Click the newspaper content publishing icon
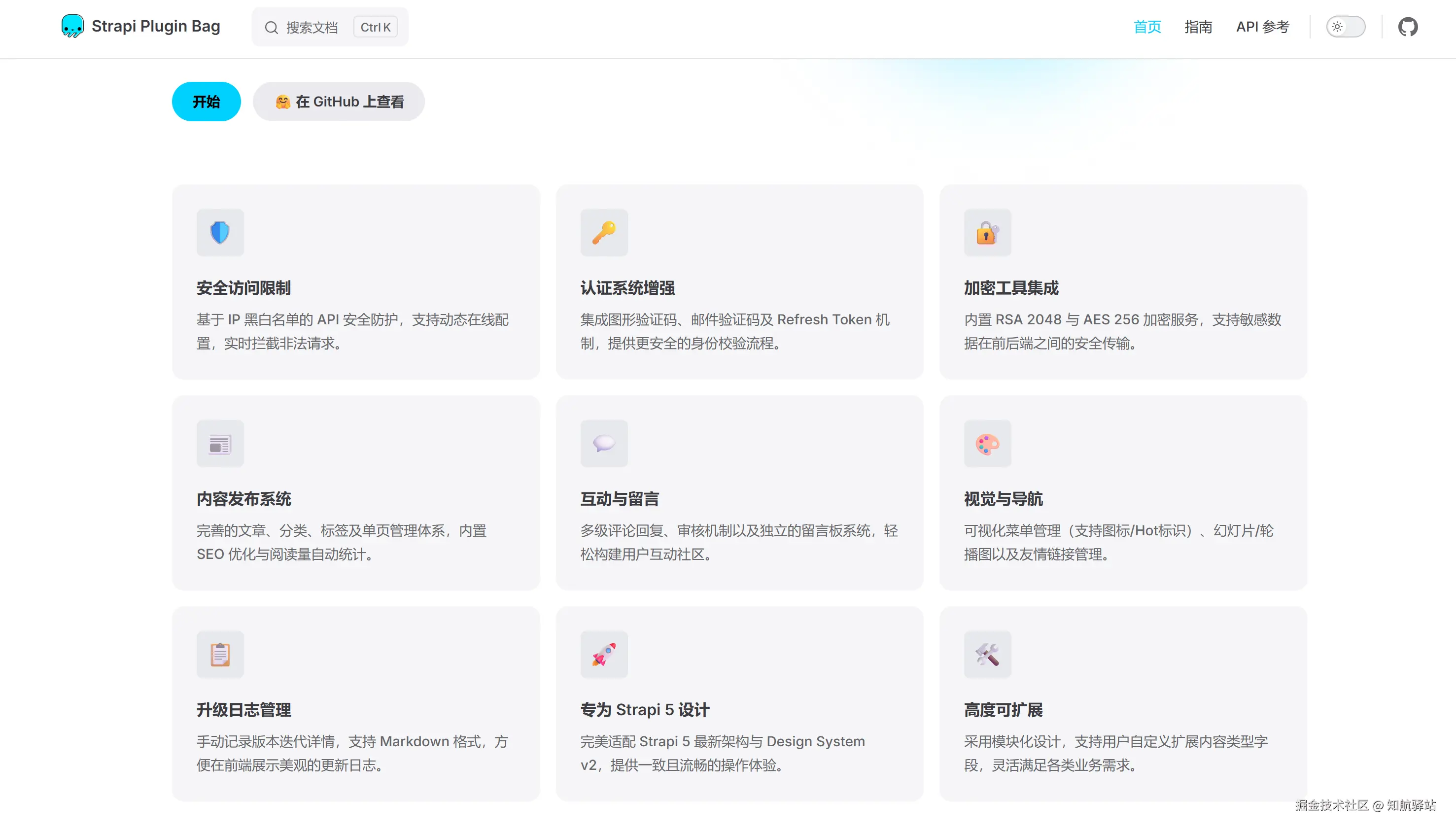Screen dimensions: 1456x832 tap(220, 444)
